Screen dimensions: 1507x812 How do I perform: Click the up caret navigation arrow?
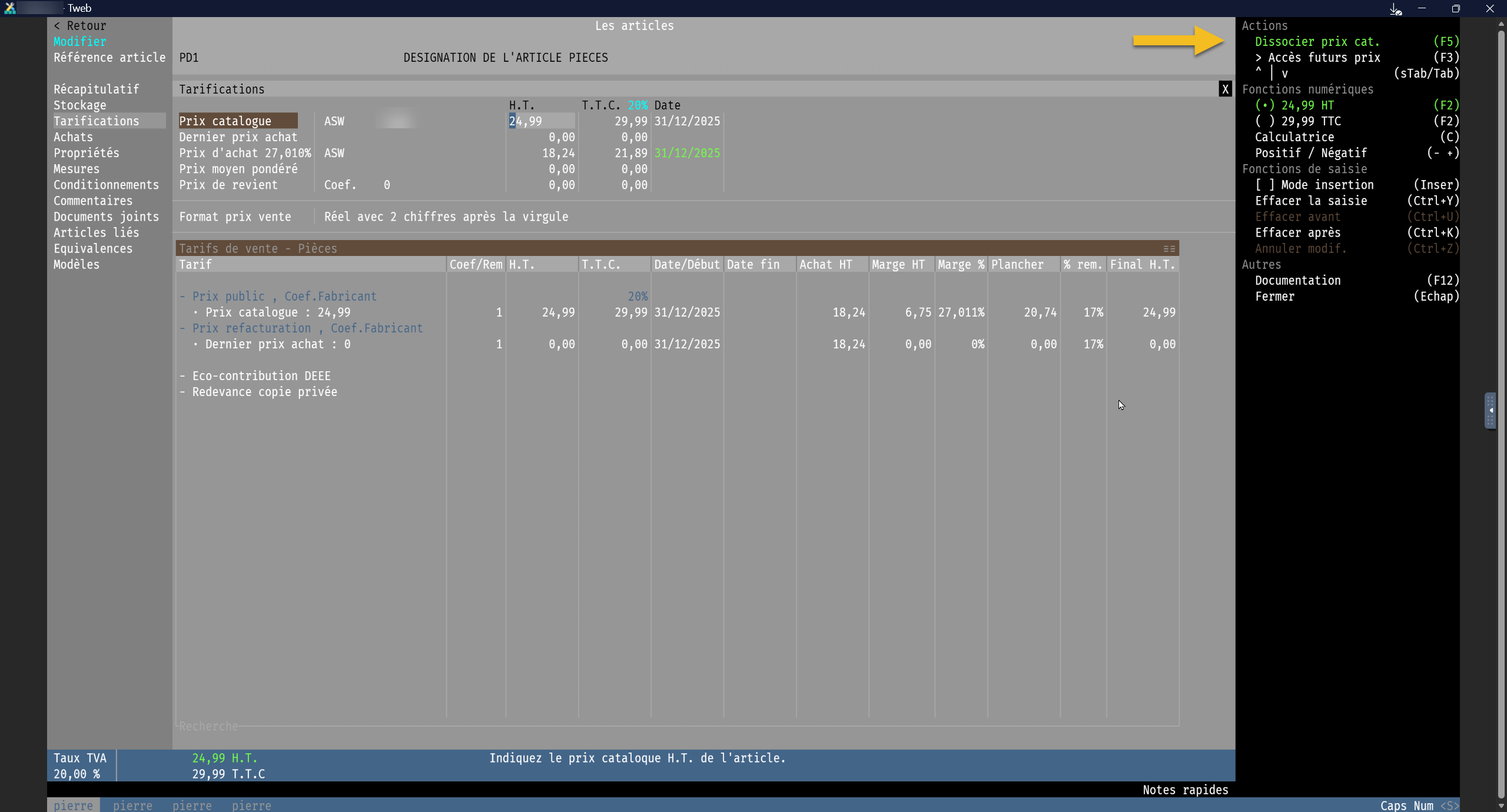[1259, 71]
